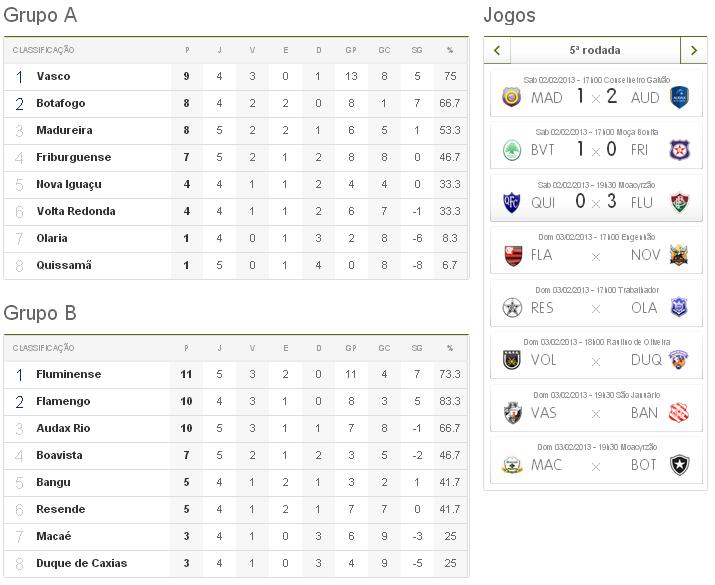This screenshot has height=585, width=715.
Task: Click the Fluminense crest beside FLU
Action: tap(680, 203)
